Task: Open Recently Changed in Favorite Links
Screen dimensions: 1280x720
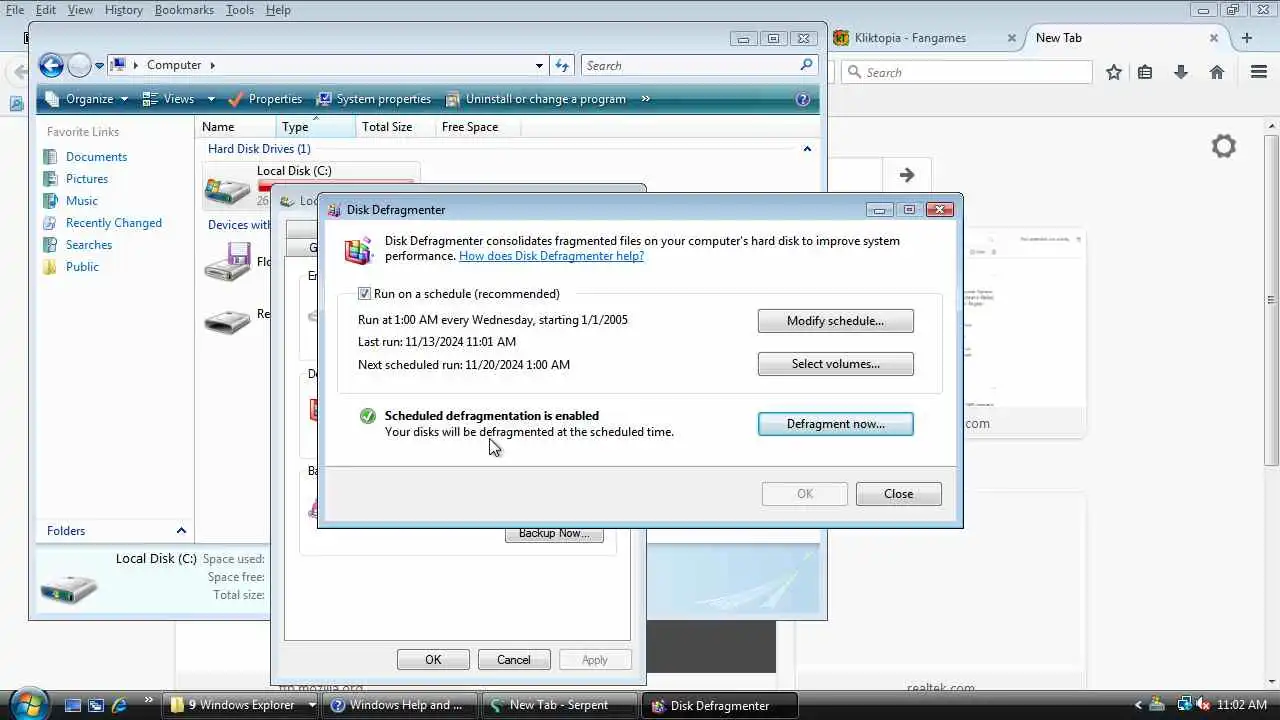Action: pos(113,223)
